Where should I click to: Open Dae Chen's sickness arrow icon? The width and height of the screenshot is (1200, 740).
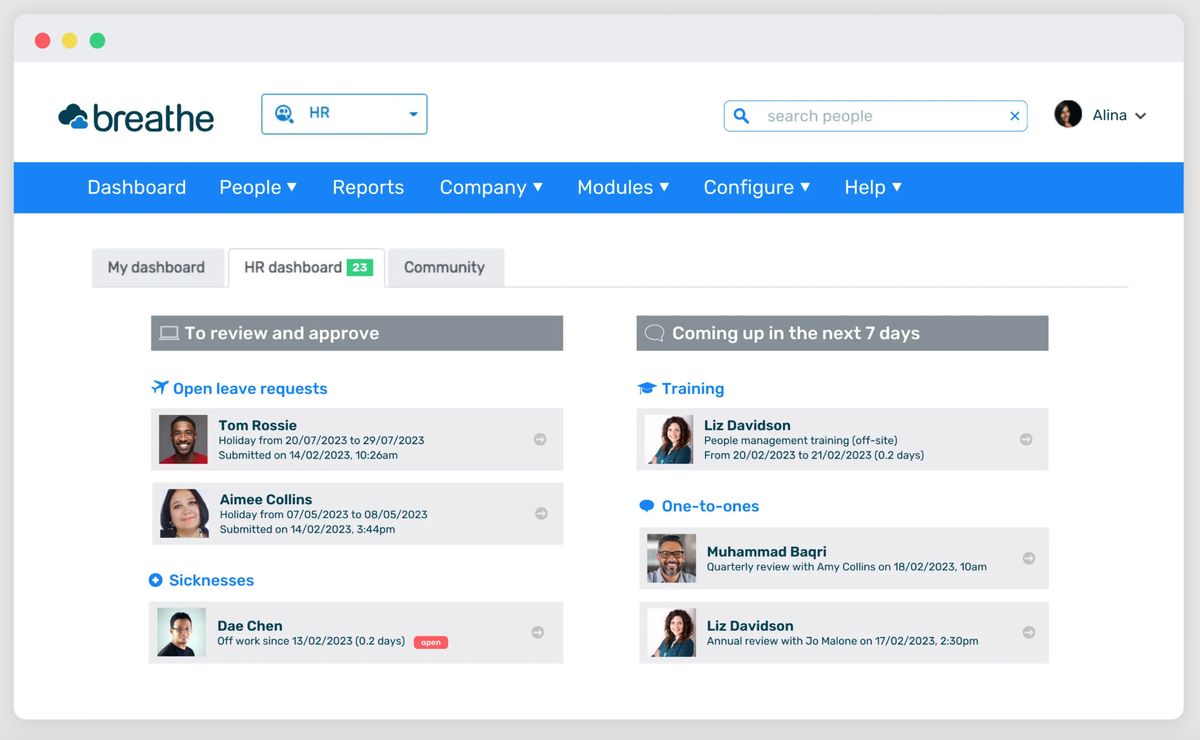(x=538, y=632)
